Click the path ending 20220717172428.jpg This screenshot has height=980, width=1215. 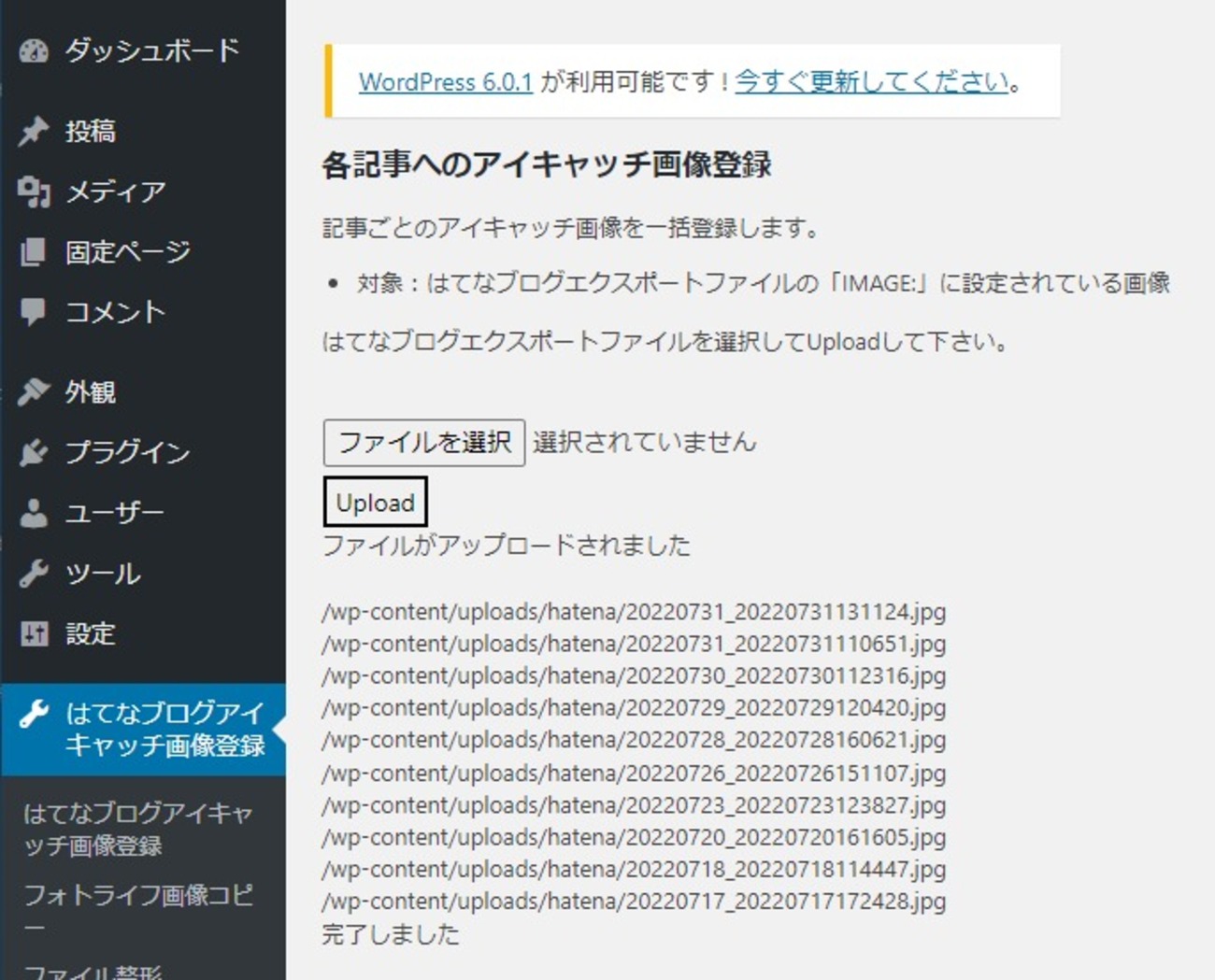(634, 902)
